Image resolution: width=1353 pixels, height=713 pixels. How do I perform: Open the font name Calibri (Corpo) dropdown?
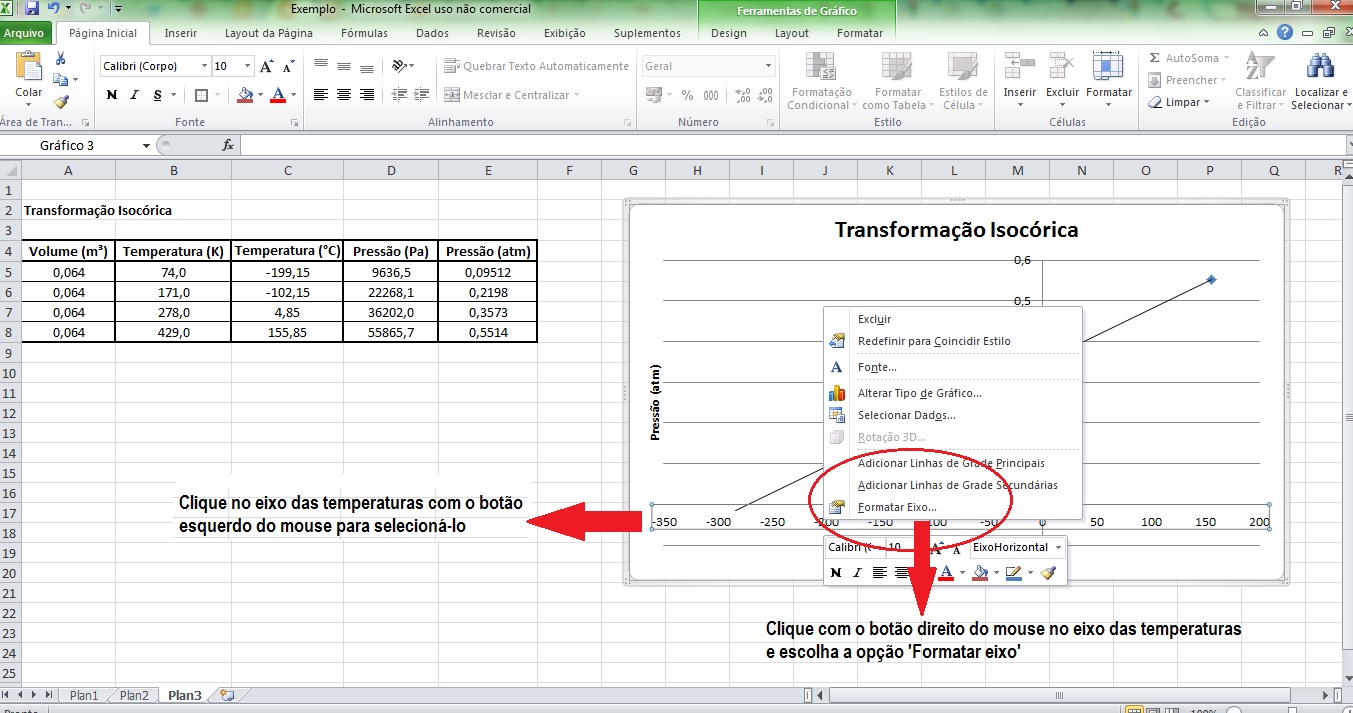pyautogui.click(x=204, y=66)
